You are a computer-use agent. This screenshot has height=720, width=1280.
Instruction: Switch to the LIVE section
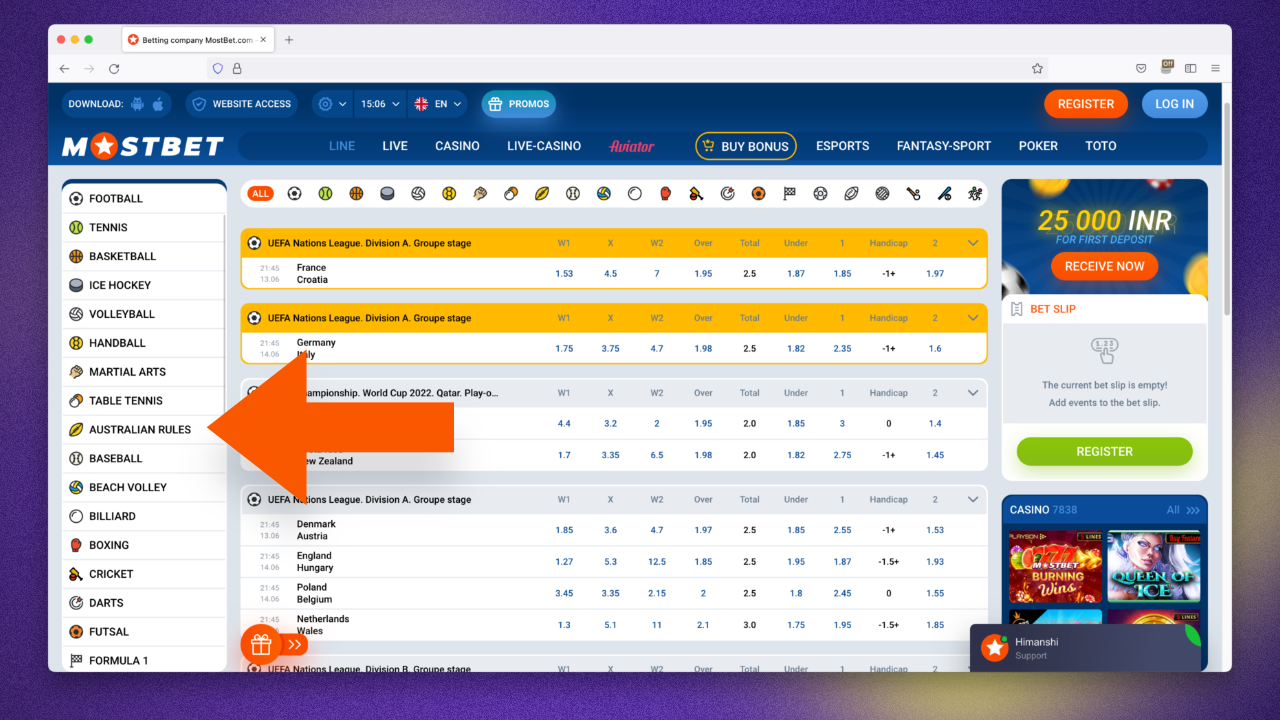(395, 146)
